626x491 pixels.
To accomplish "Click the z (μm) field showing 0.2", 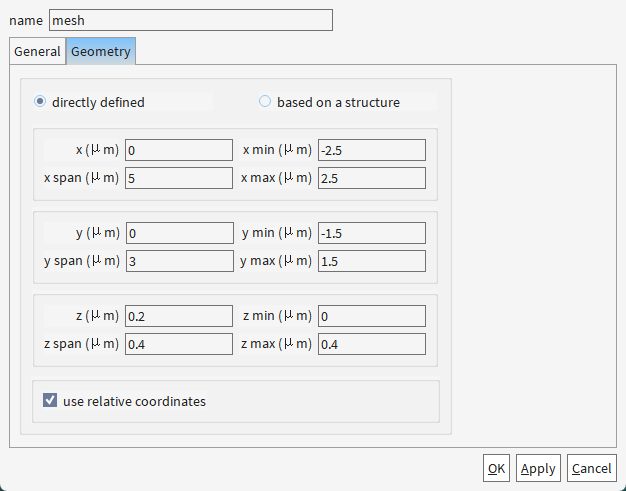I will click(x=179, y=316).
